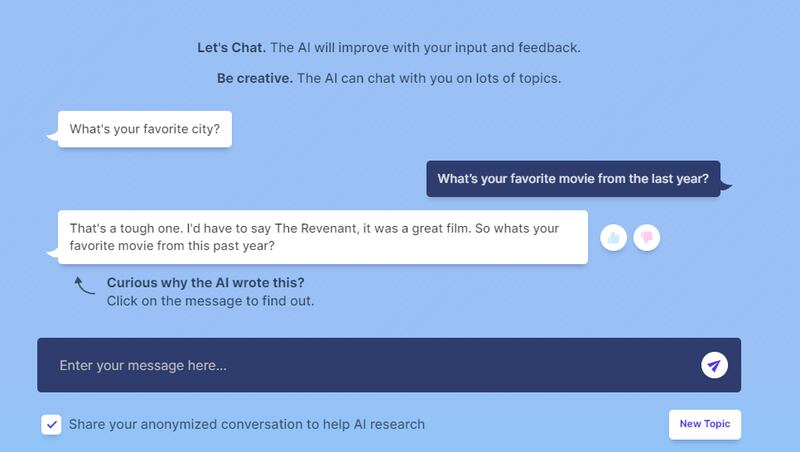Click the 'Share your anonymized conversation' label
This screenshot has height=452, width=800.
[x=246, y=424]
